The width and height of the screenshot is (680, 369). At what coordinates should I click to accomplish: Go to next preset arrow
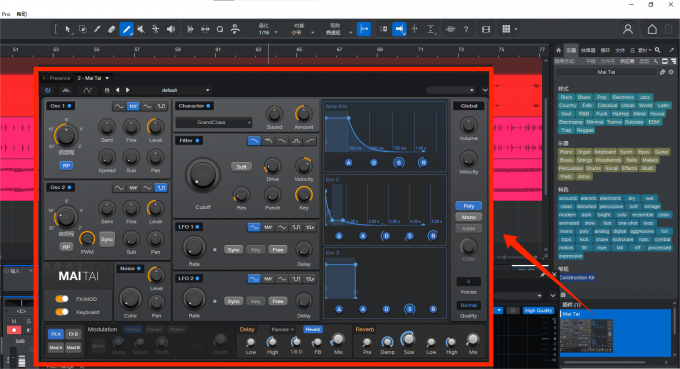tap(128, 90)
